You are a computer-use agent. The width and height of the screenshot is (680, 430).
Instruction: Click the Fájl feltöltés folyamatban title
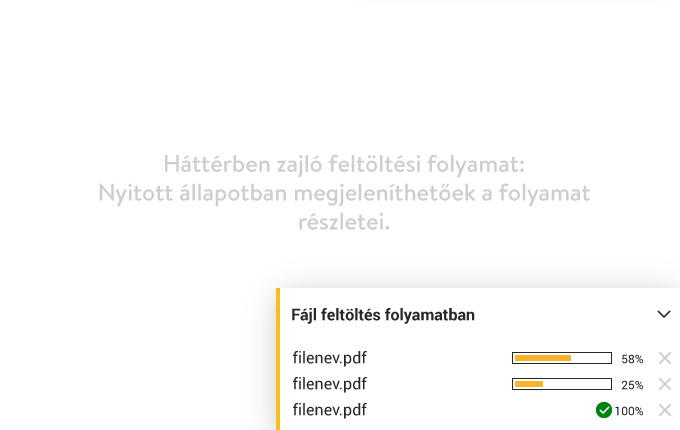[383, 315]
